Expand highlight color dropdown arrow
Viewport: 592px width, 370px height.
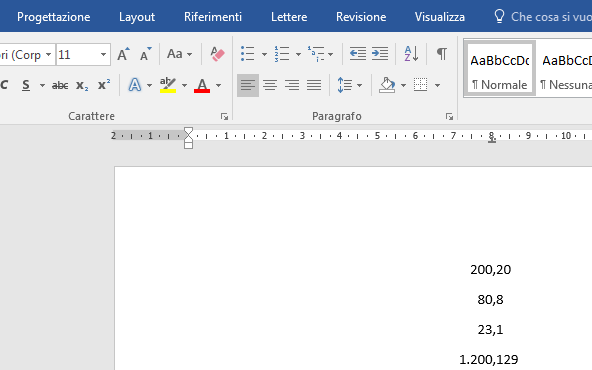point(184,86)
